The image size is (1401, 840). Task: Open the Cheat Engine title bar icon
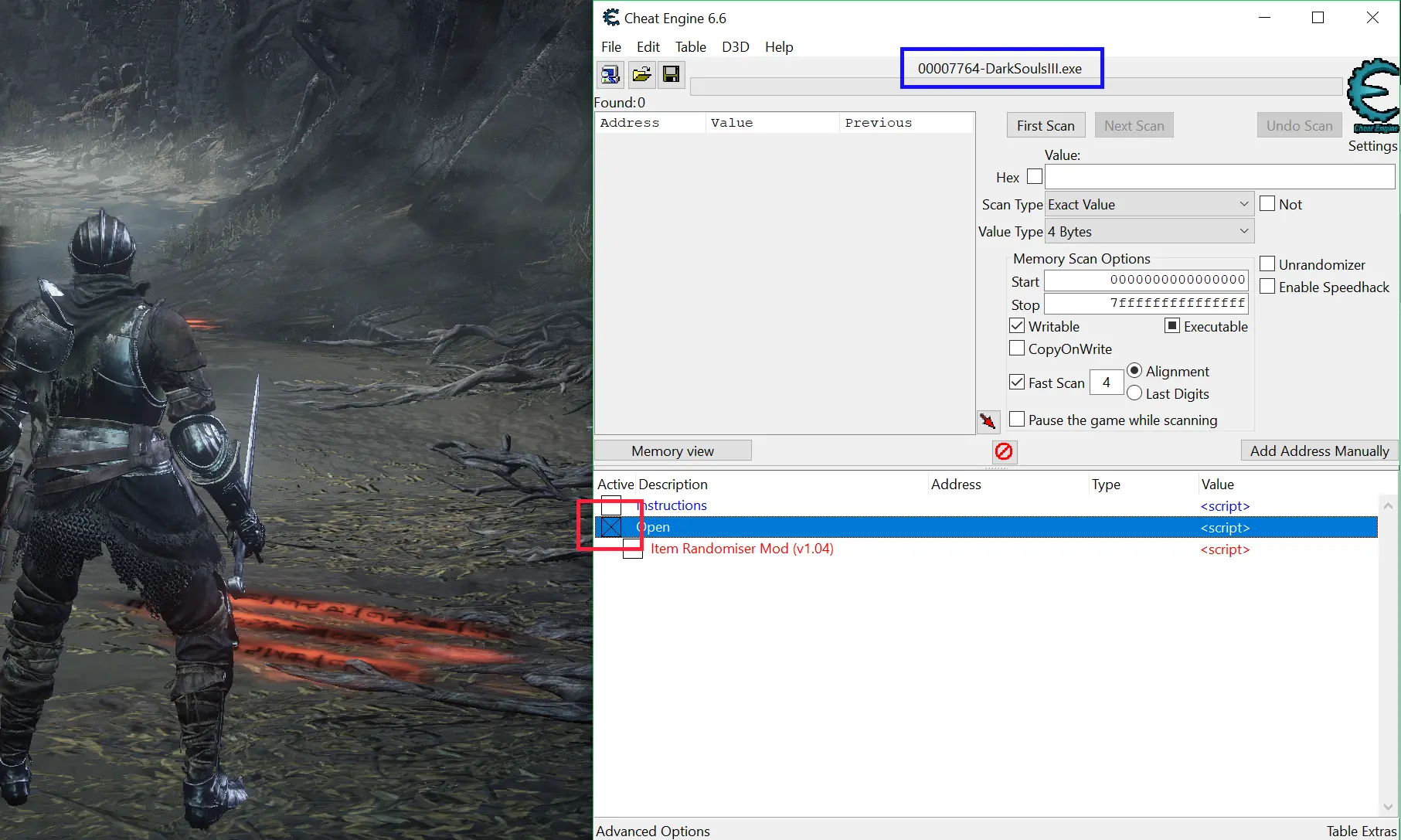(x=611, y=18)
